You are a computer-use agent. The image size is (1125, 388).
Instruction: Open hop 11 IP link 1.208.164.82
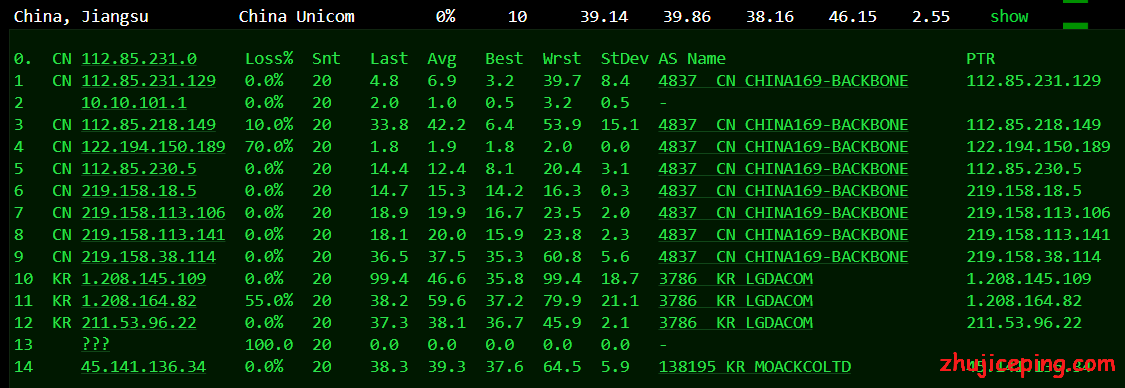click(139, 301)
